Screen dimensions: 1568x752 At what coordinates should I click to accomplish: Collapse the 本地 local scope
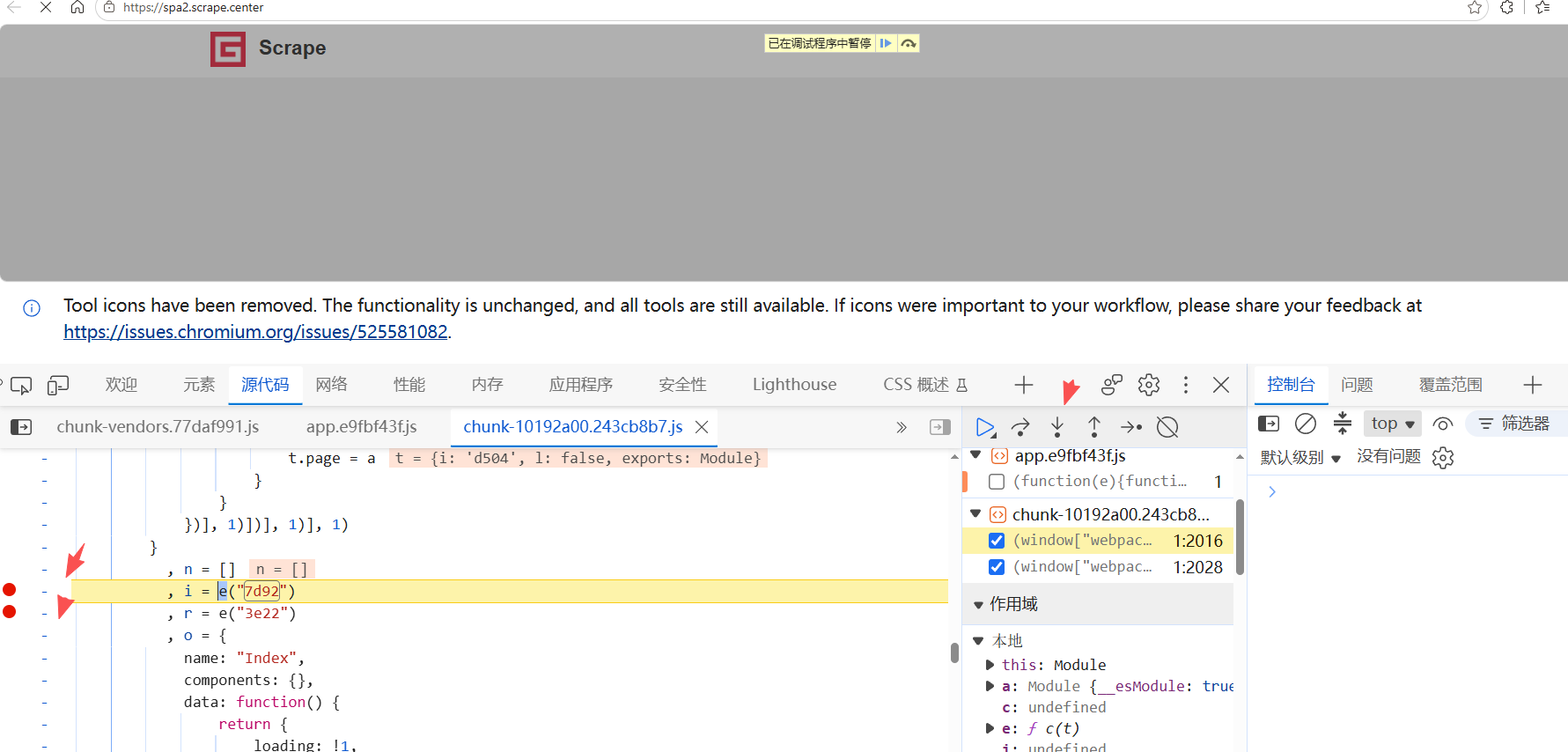(x=978, y=641)
